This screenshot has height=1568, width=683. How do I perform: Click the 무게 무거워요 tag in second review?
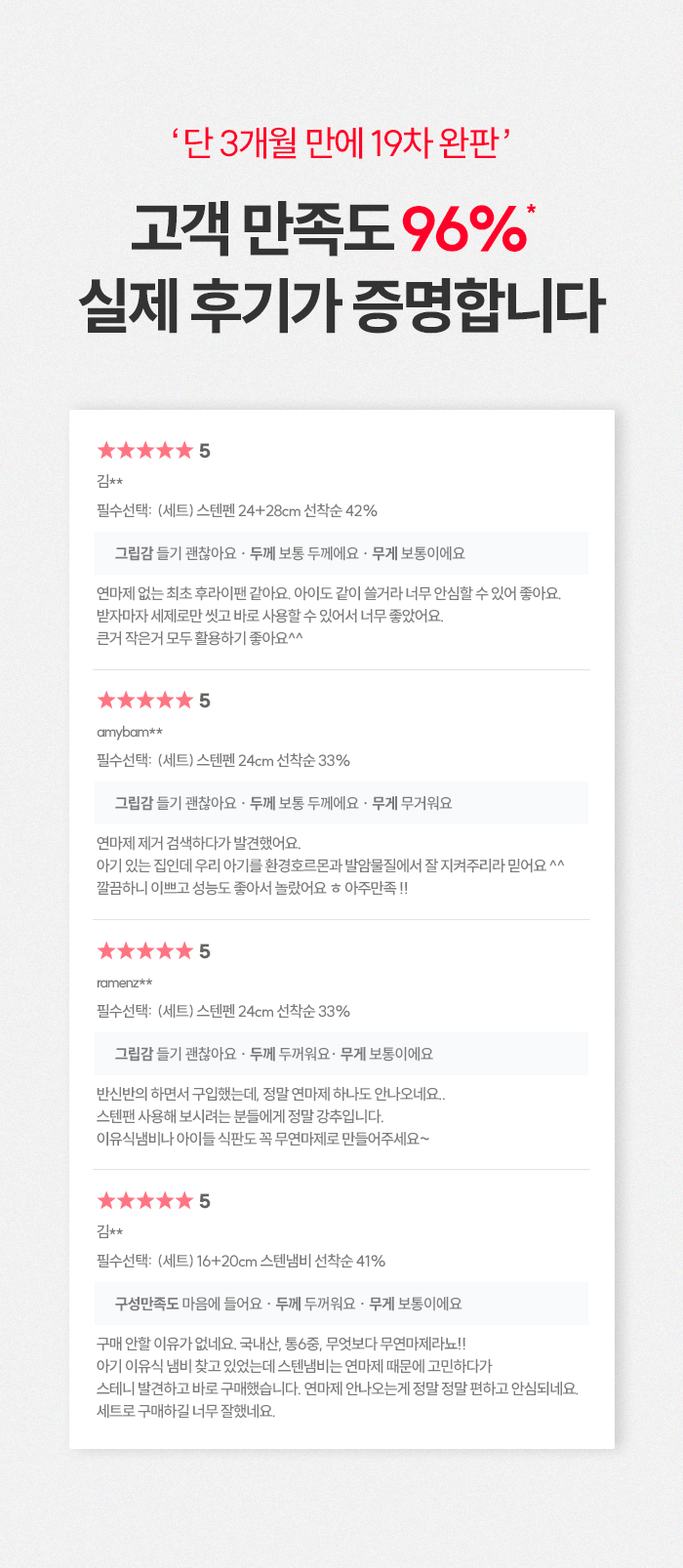pyautogui.click(x=412, y=803)
